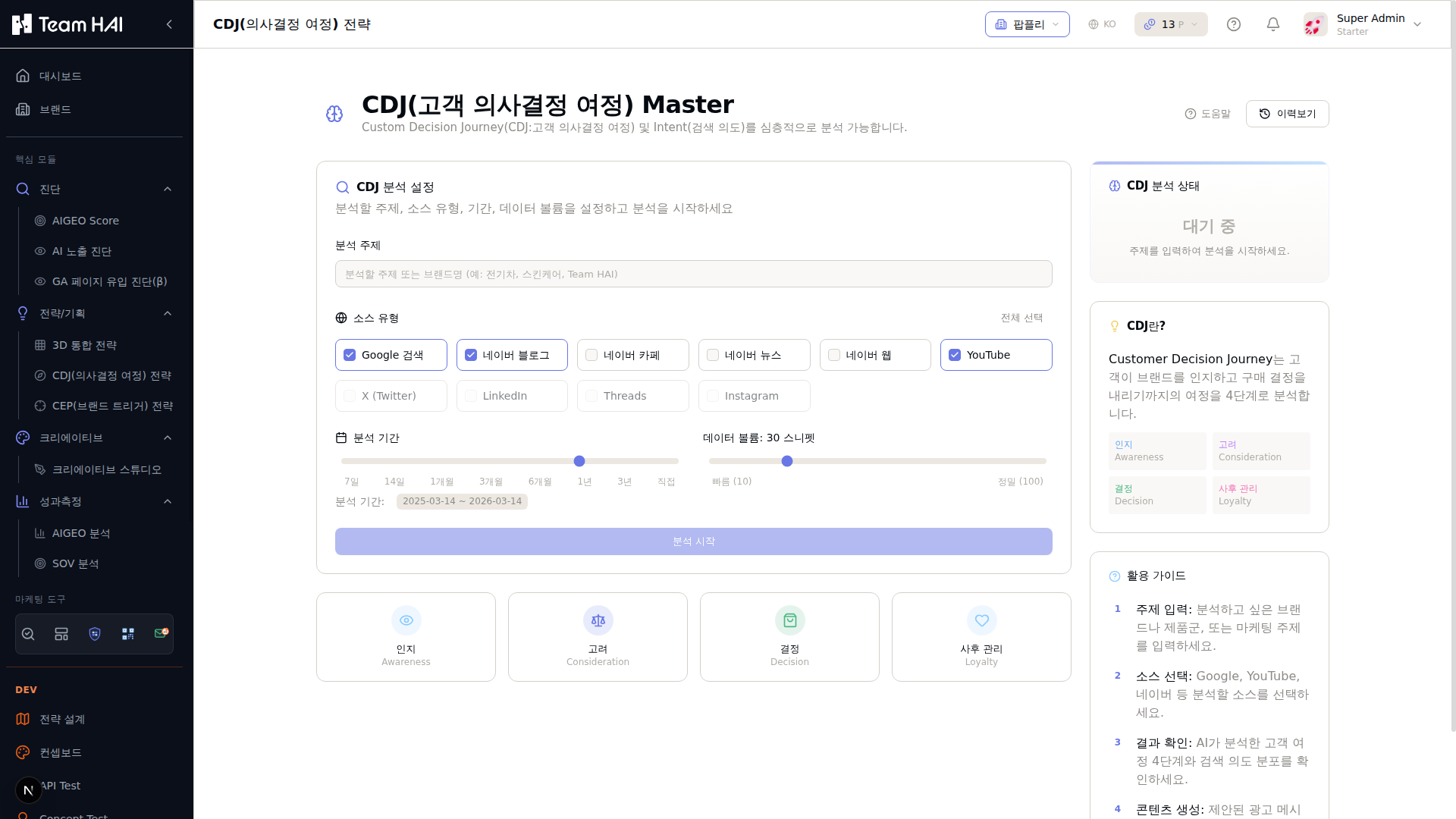Open the 13 P points dropdown
Screen dimensions: 1456x819
click(1170, 24)
